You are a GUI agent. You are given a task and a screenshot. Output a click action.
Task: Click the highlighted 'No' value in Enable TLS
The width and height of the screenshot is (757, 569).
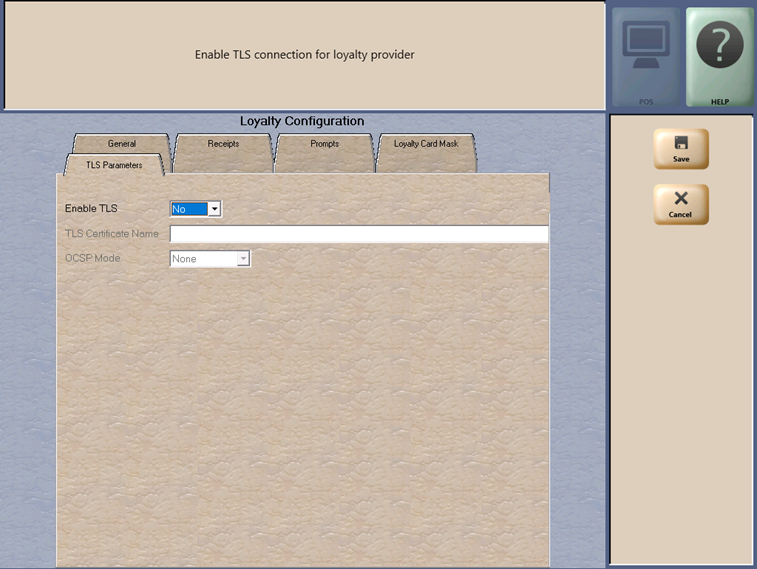[188, 209]
